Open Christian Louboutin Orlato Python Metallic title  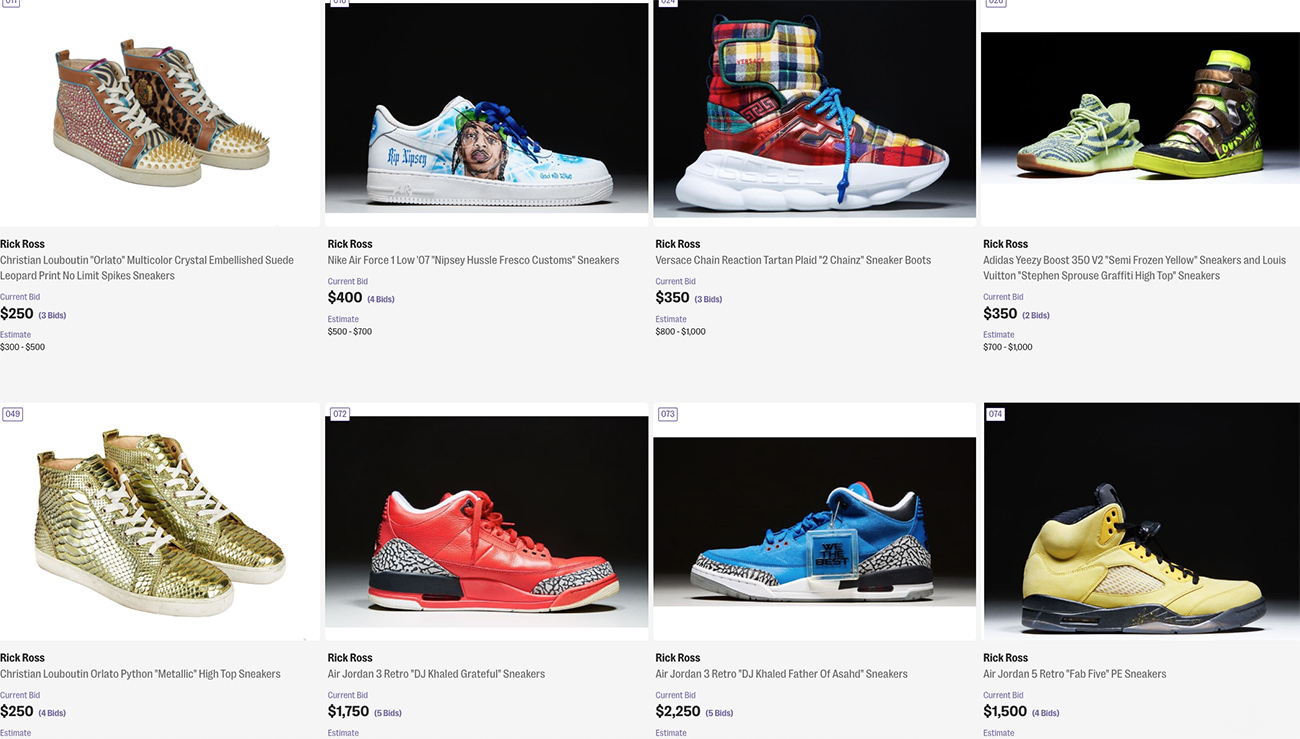point(140,674)
